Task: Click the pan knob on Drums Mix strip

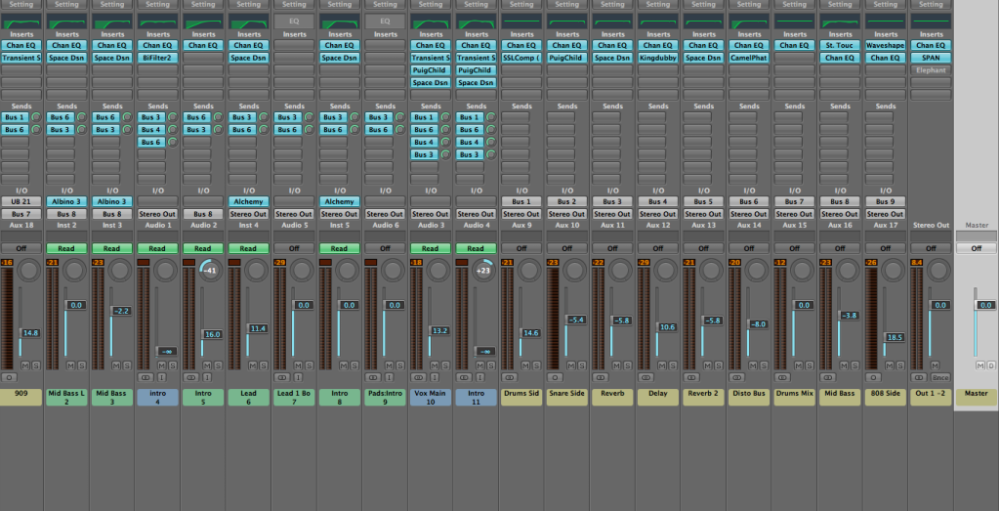Action: tap(802, 270)
